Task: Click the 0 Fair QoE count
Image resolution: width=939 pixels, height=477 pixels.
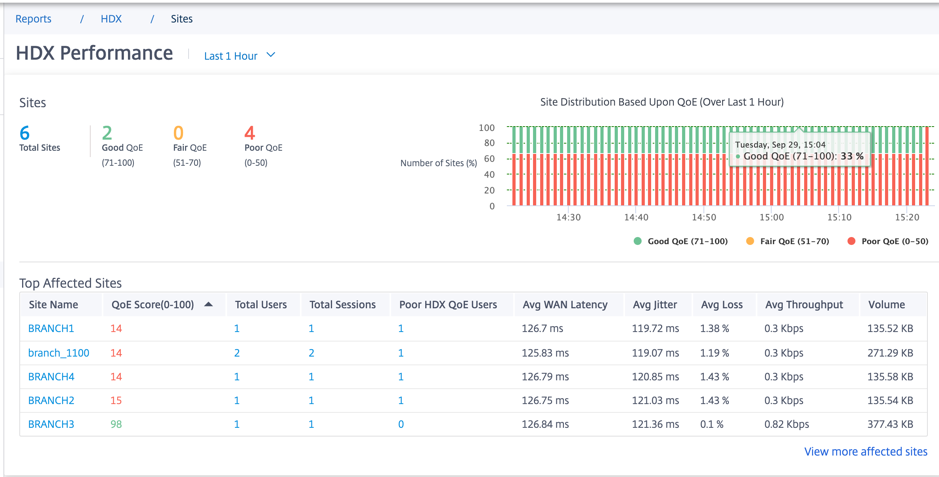Action: coord(178,132)
